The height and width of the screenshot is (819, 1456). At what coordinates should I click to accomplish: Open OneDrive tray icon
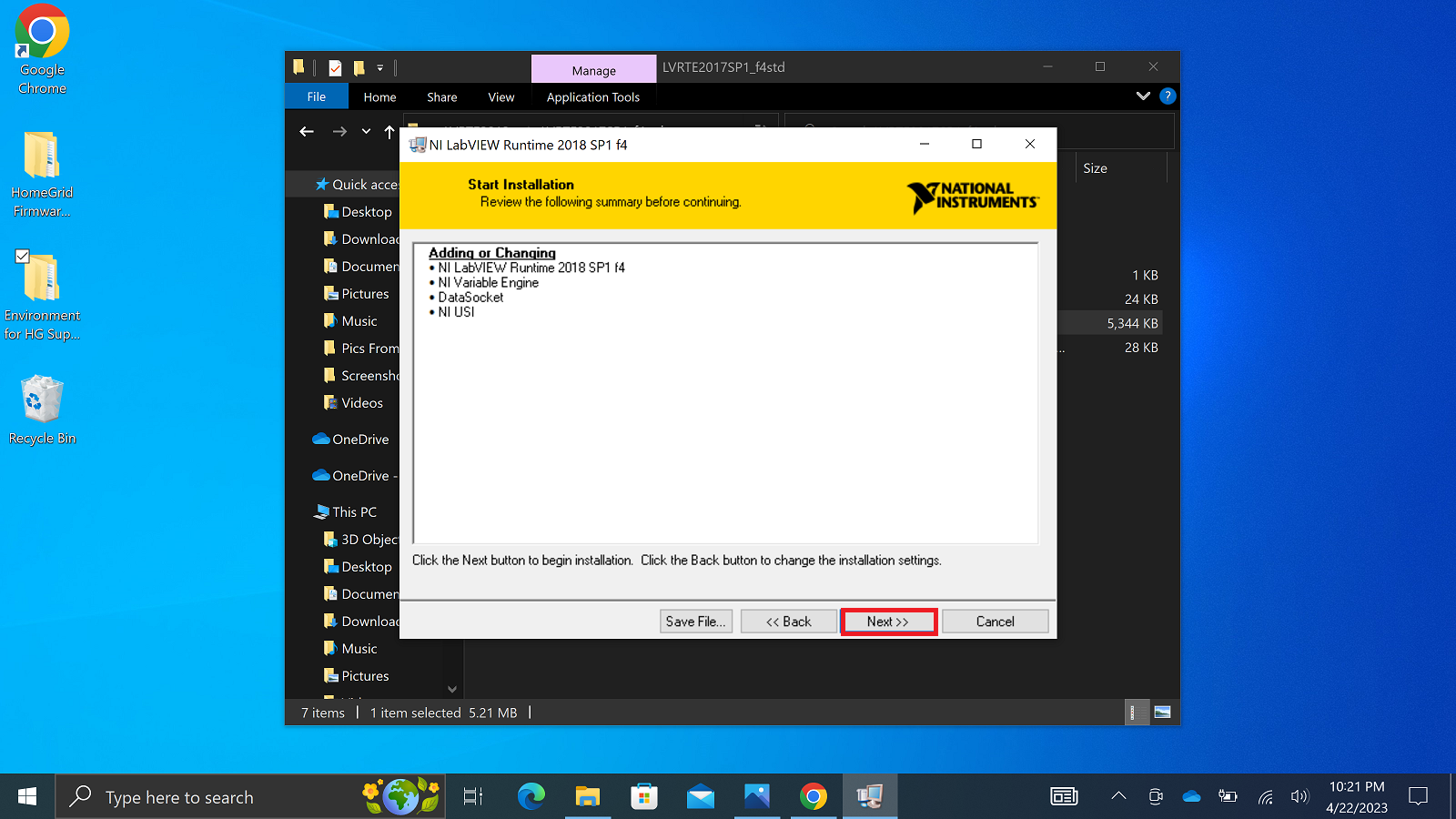(1191, 796)
